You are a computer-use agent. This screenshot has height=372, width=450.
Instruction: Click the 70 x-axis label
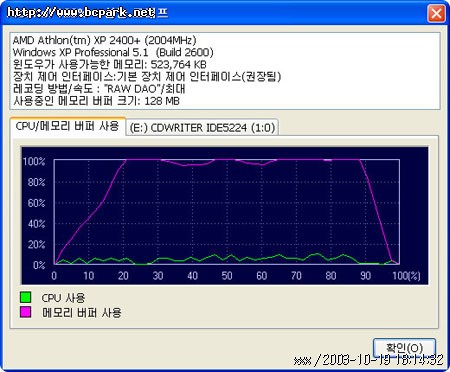(x=296, y=276)
